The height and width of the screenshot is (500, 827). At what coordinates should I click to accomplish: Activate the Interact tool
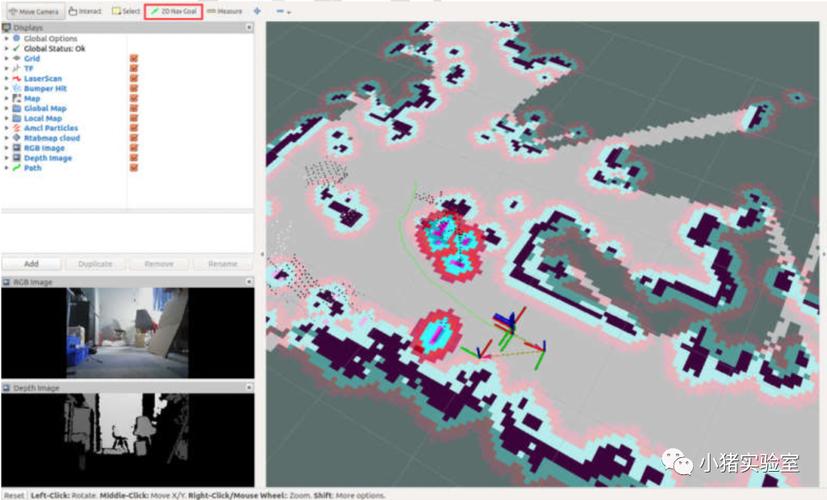tap(86, 12)
